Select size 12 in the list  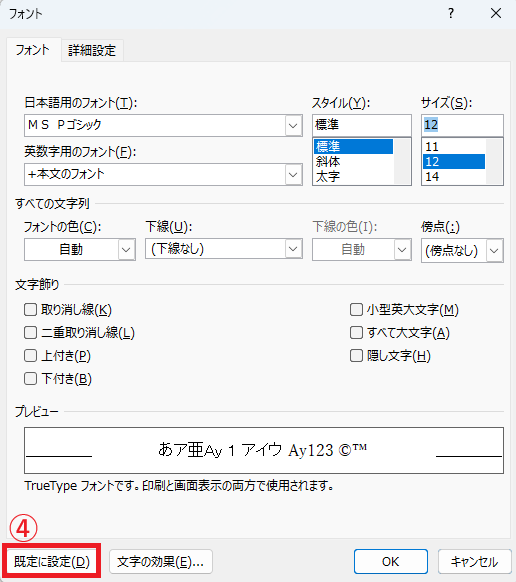454,161
